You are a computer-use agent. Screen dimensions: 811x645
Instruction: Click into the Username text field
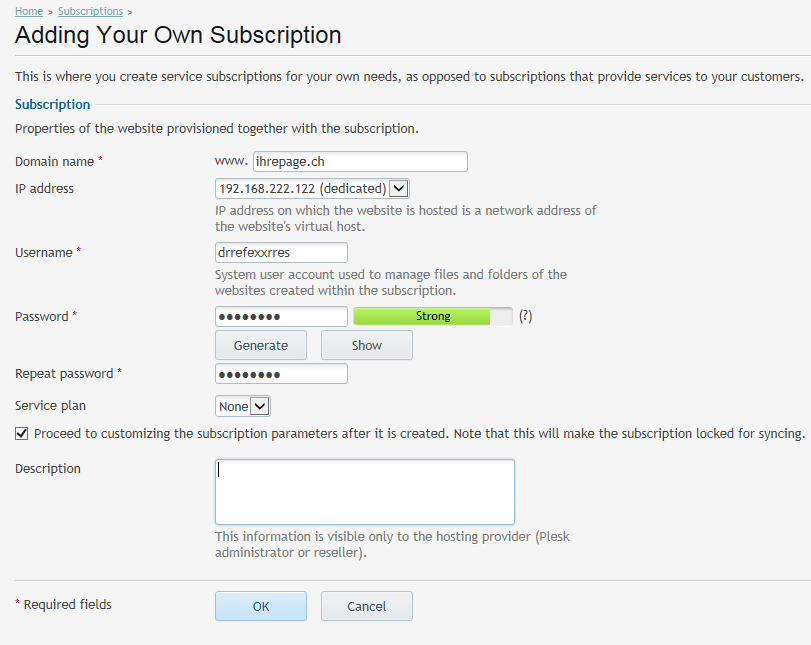[281, 252]
